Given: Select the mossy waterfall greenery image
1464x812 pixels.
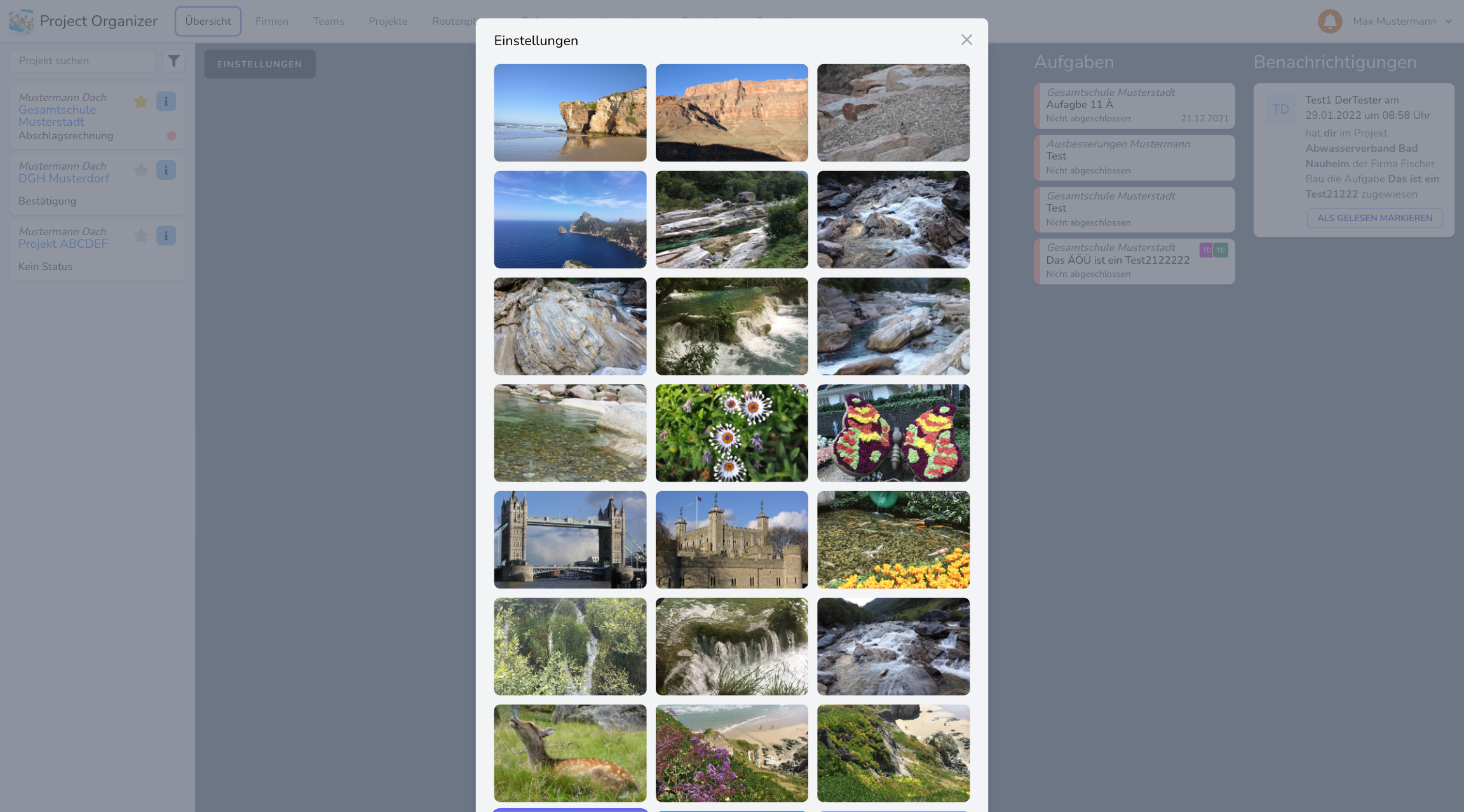Looking at the screenshot, I should pos(570,646).
